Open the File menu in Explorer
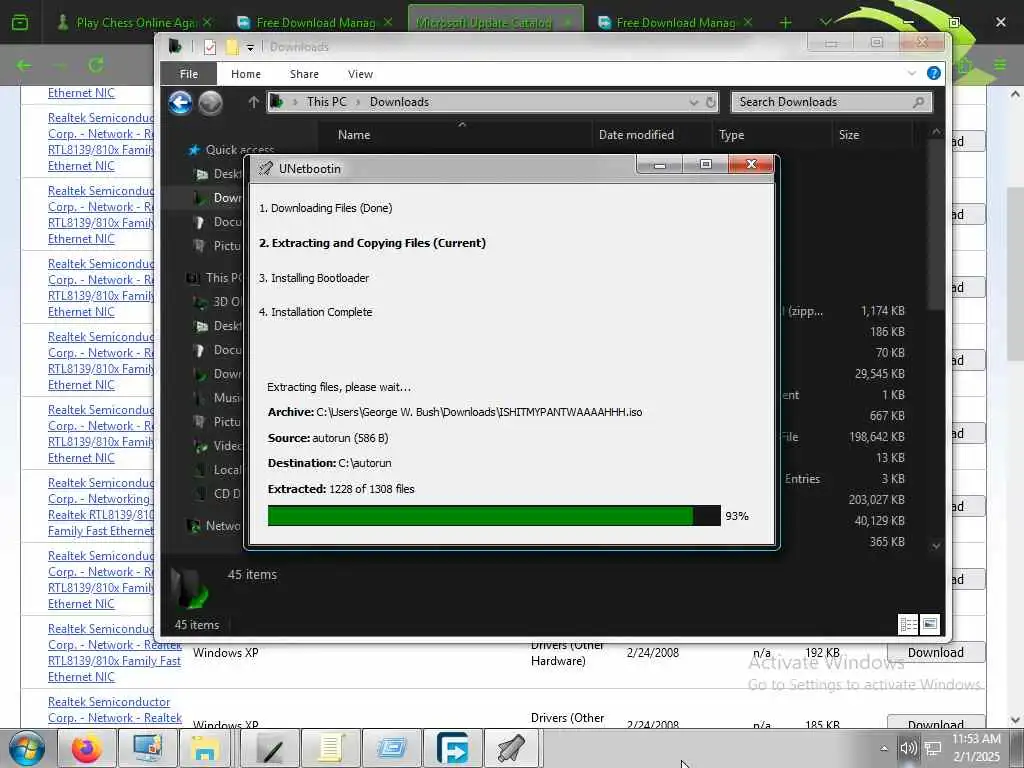This screenshot has height=768, width=1024. point(189,74)
